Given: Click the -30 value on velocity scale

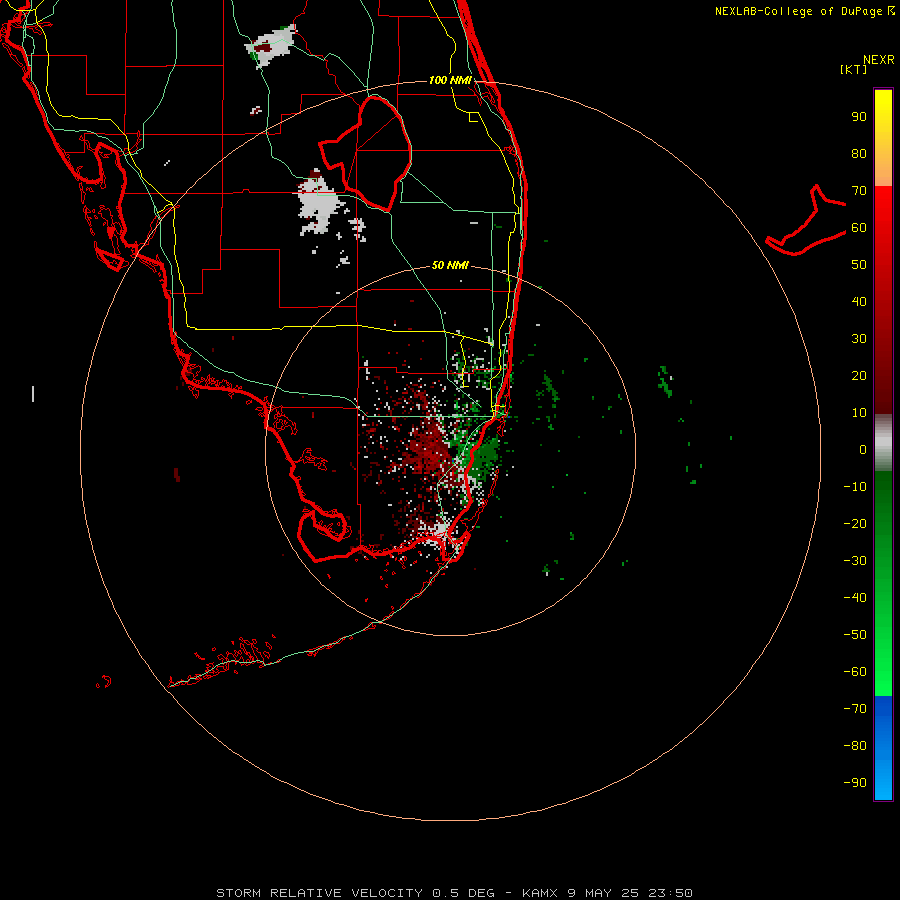Looking at the screenshot, I should point(855,561).
